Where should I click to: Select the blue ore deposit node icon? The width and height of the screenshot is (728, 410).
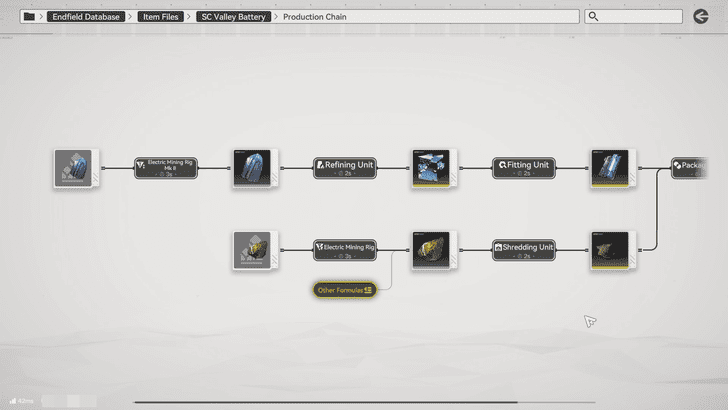[x=73, y=168]
